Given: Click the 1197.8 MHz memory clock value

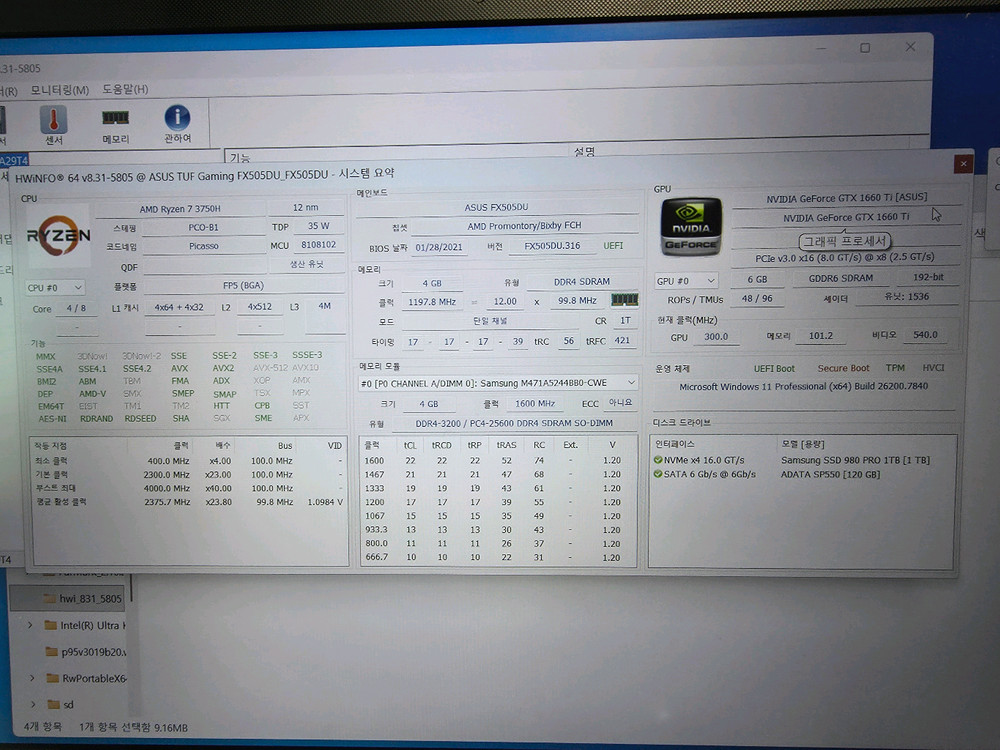Looking at the screenshot, I should click(432, 302).
